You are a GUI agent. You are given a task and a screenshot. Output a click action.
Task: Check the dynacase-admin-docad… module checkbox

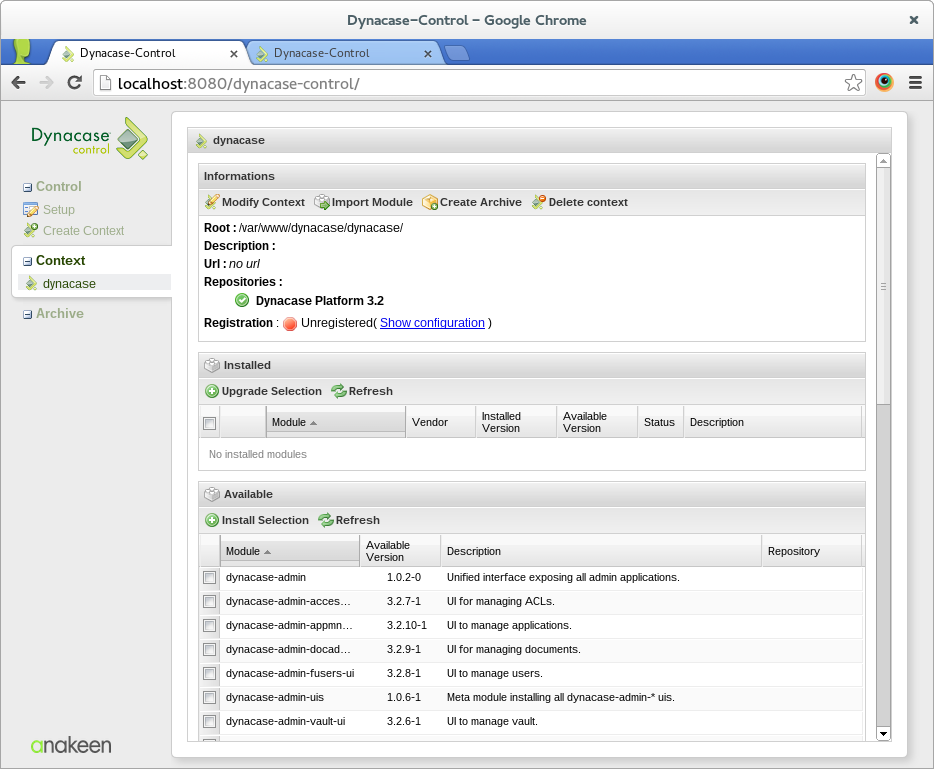[x=209, y=649]
